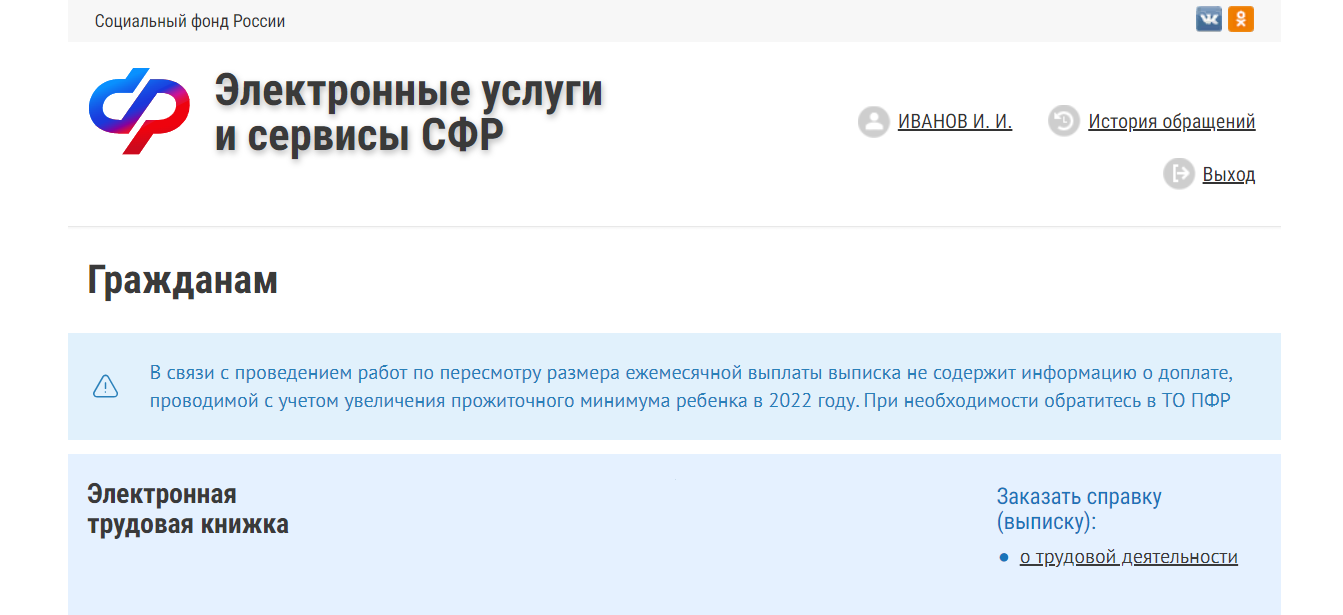1343x615 pixels.
Task: Click the notice text about 'ежемесячной выплаты'
Action: [x=690, y=374]
